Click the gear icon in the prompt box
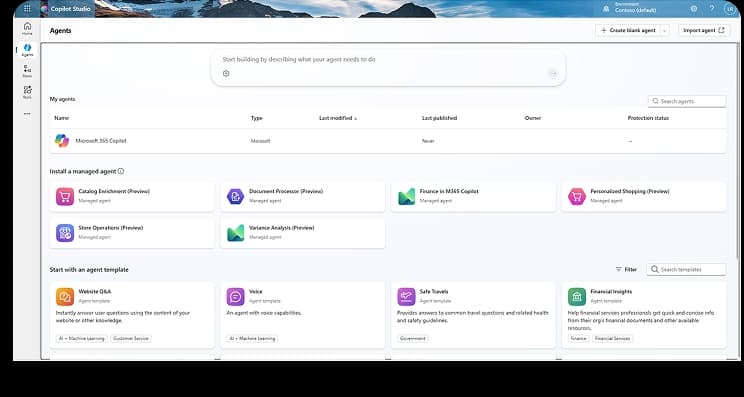 pos(226,73)
